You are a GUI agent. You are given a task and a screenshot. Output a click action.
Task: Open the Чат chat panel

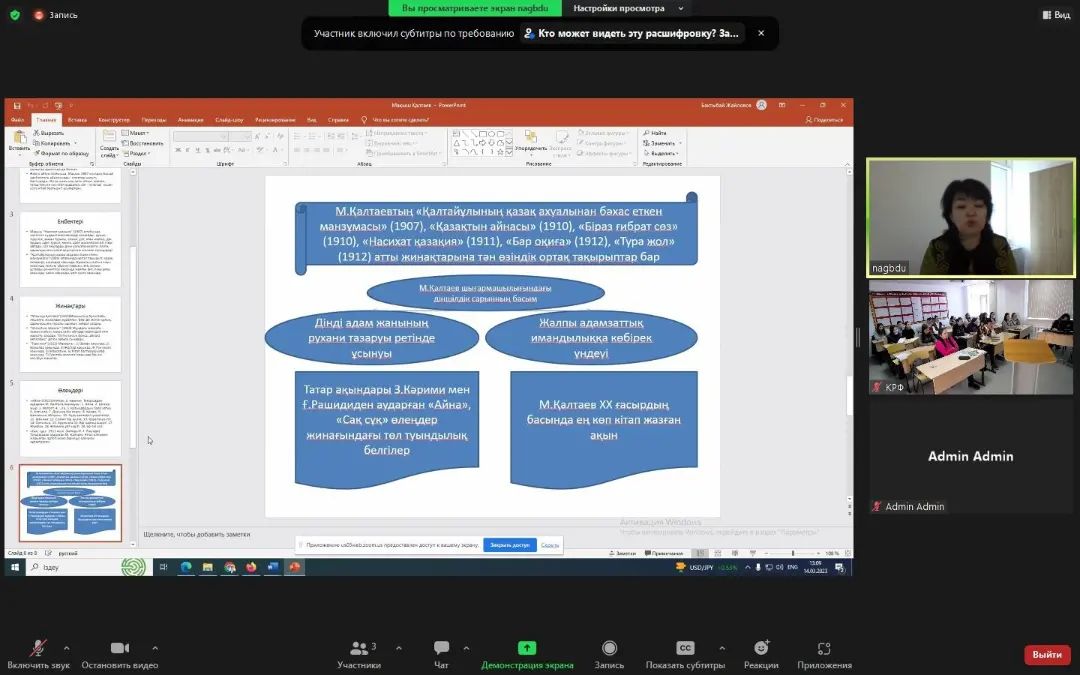(442, 654)
